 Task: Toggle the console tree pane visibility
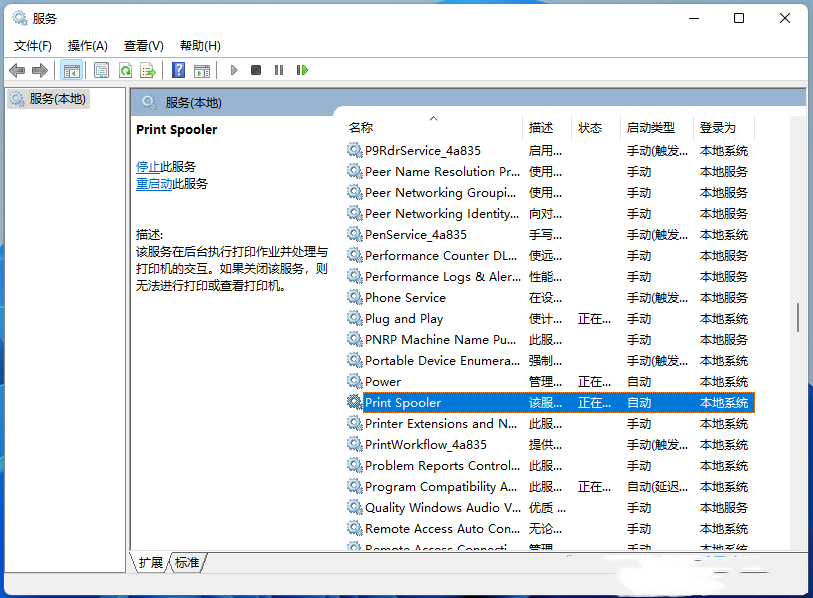[71, 70]
